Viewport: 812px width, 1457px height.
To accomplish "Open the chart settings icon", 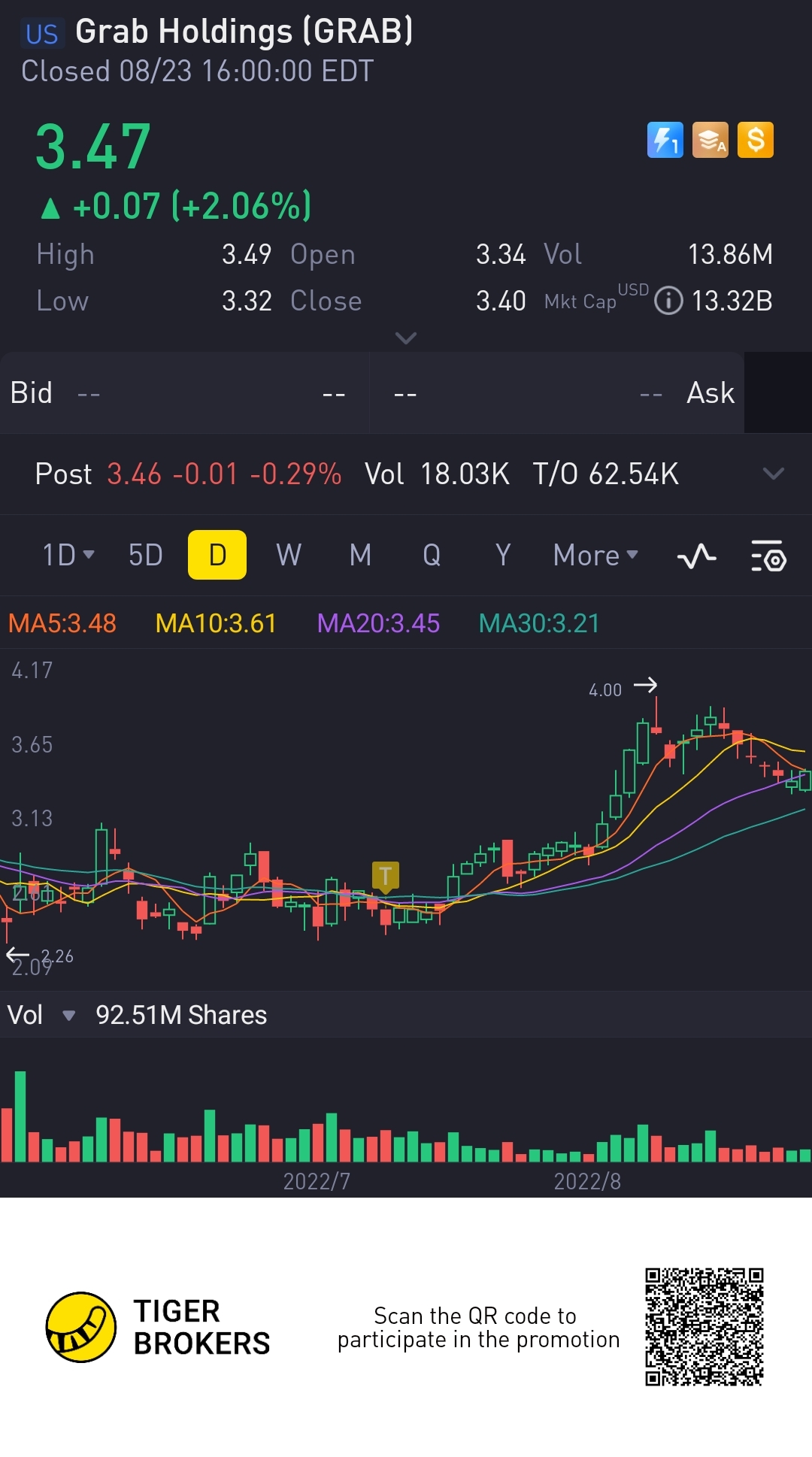I will pyautogui.click(x=768, y=556).
